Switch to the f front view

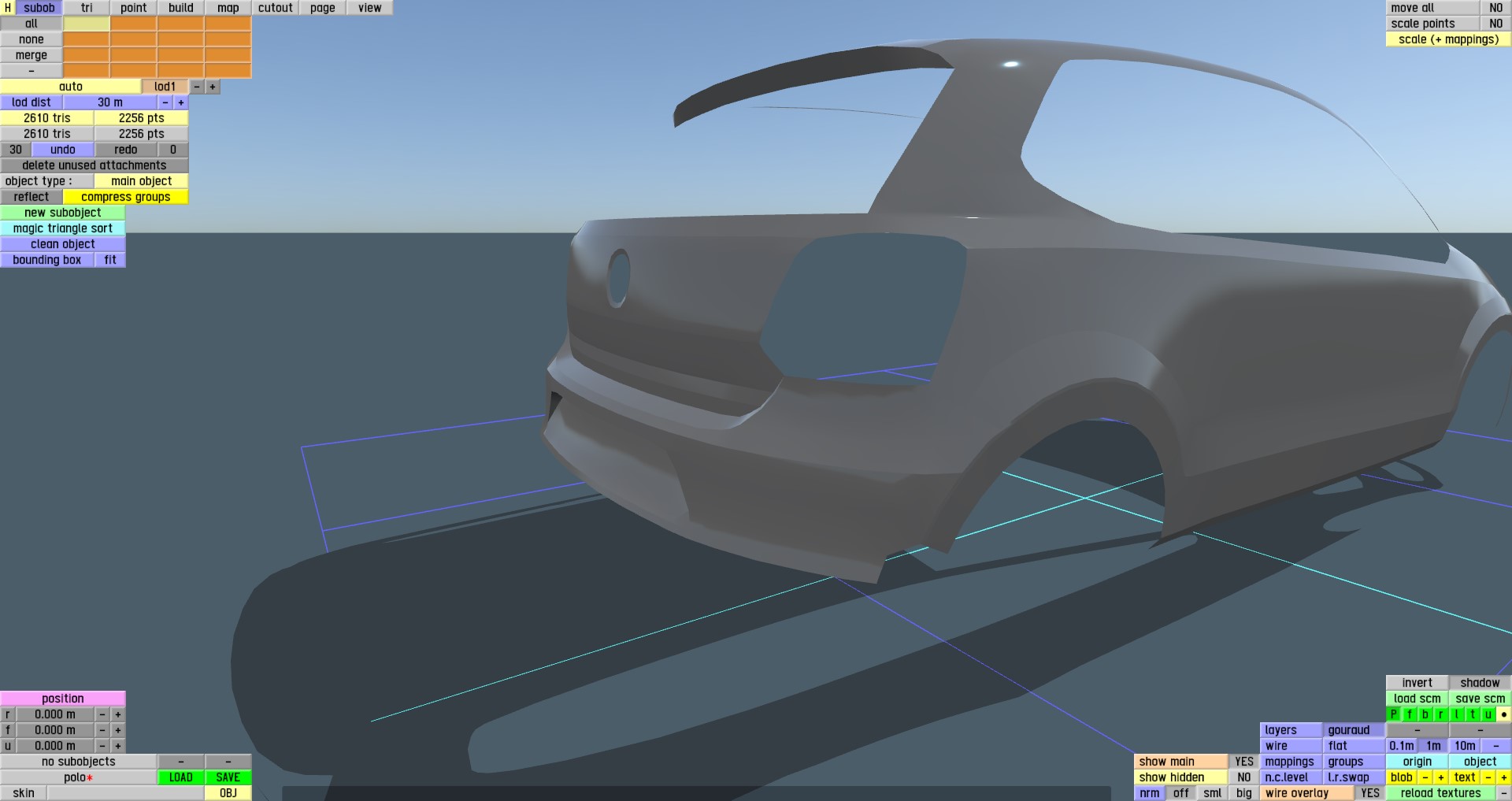[x=1410, y=714]
